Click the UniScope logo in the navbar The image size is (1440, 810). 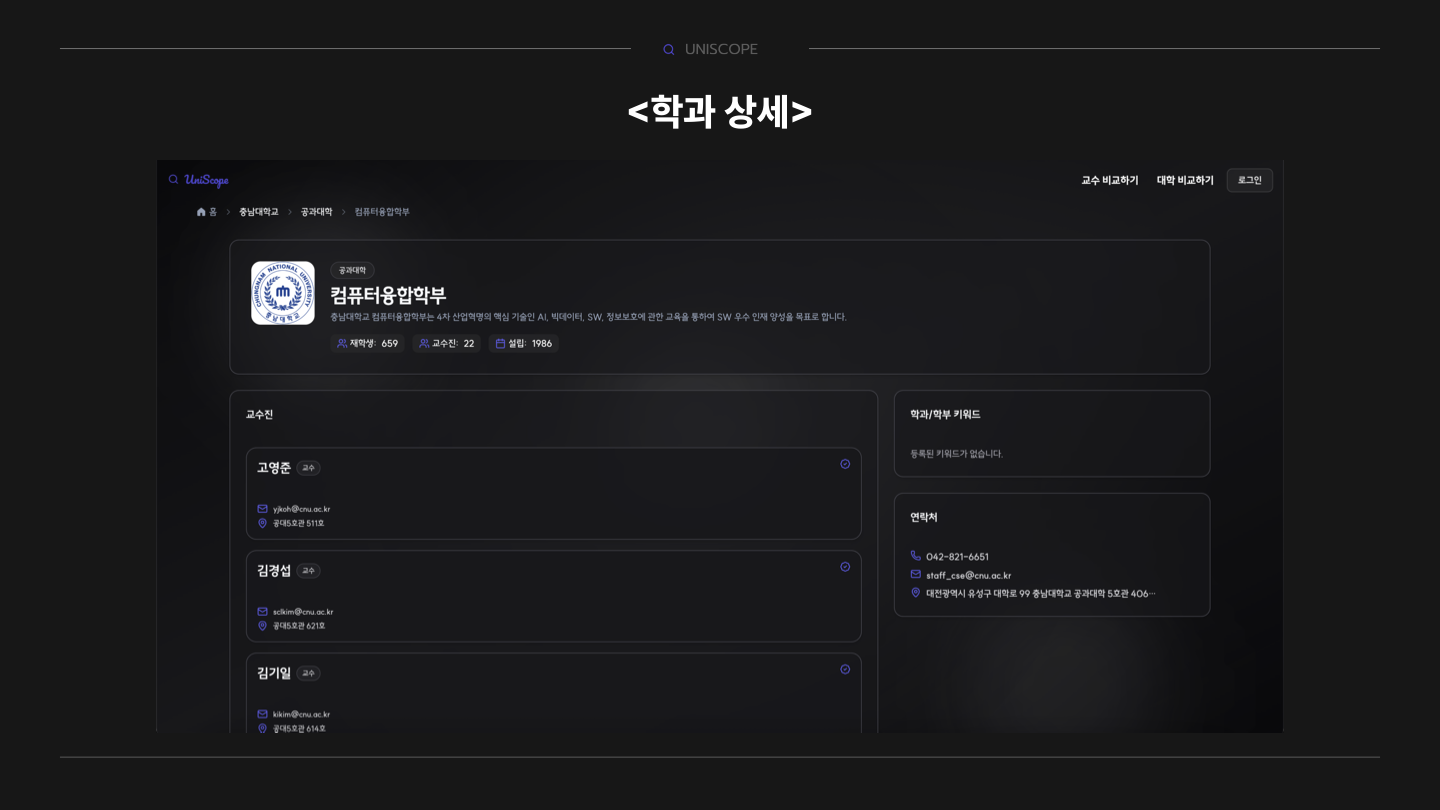(198, 180)
